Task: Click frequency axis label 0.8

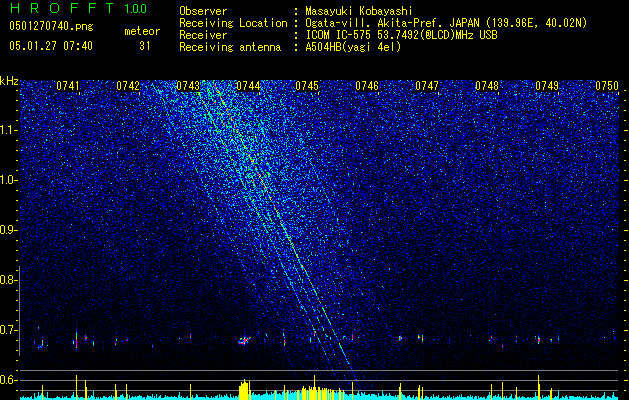Action: (x=8, y=280)
